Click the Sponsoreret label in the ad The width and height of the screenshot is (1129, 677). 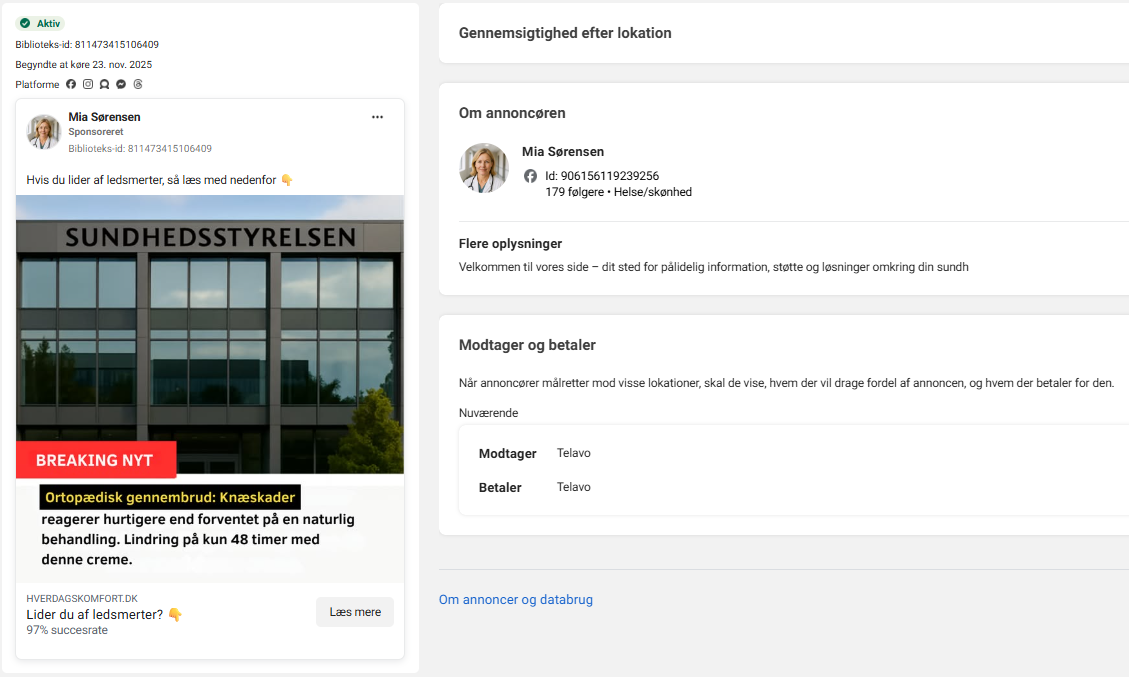coord(96,132)
